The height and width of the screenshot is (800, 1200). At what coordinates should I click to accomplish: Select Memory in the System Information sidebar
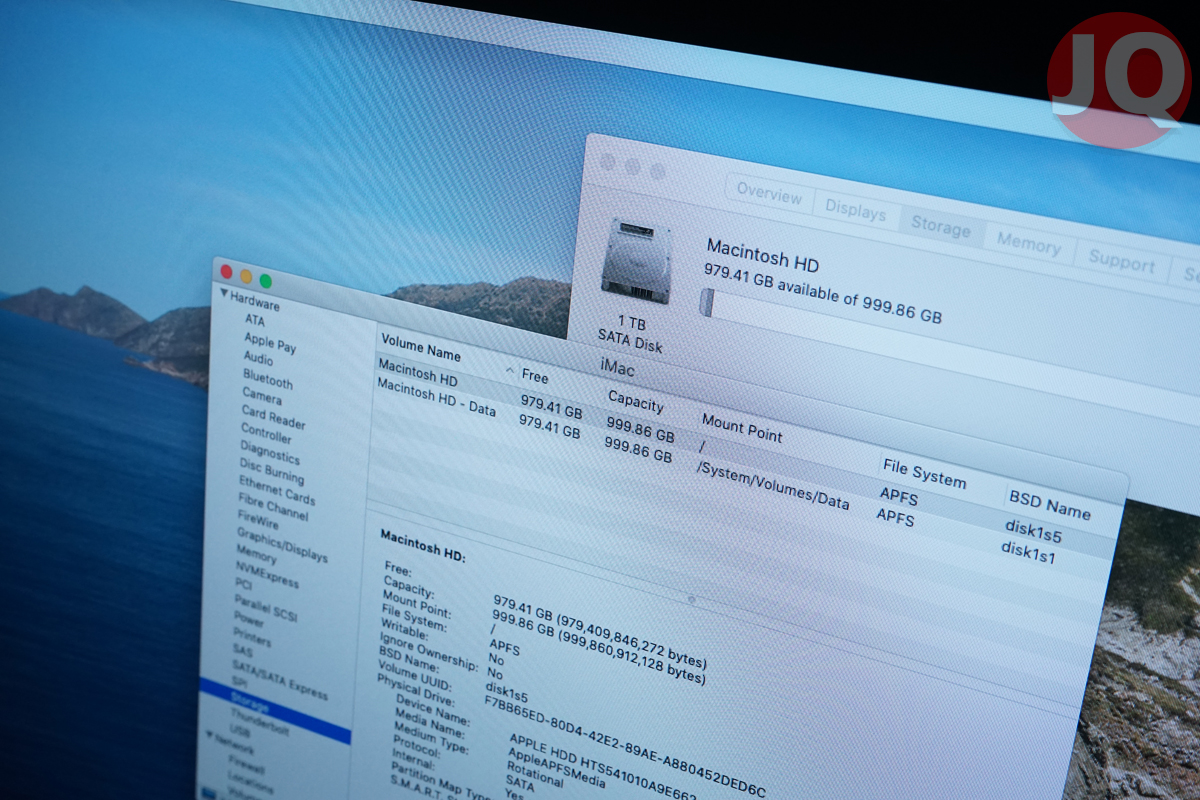[x=256, y=555]
